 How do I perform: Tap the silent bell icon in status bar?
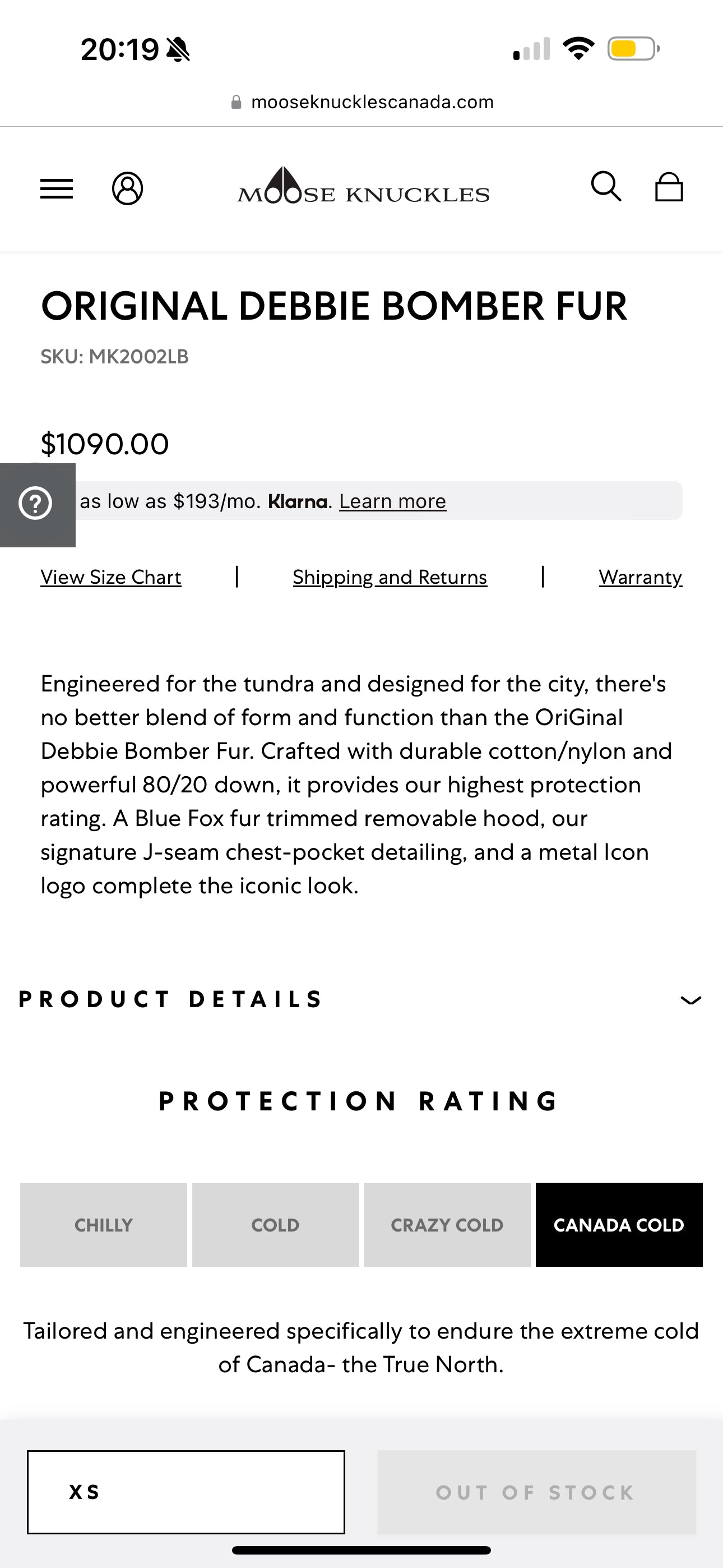(178, 49)
